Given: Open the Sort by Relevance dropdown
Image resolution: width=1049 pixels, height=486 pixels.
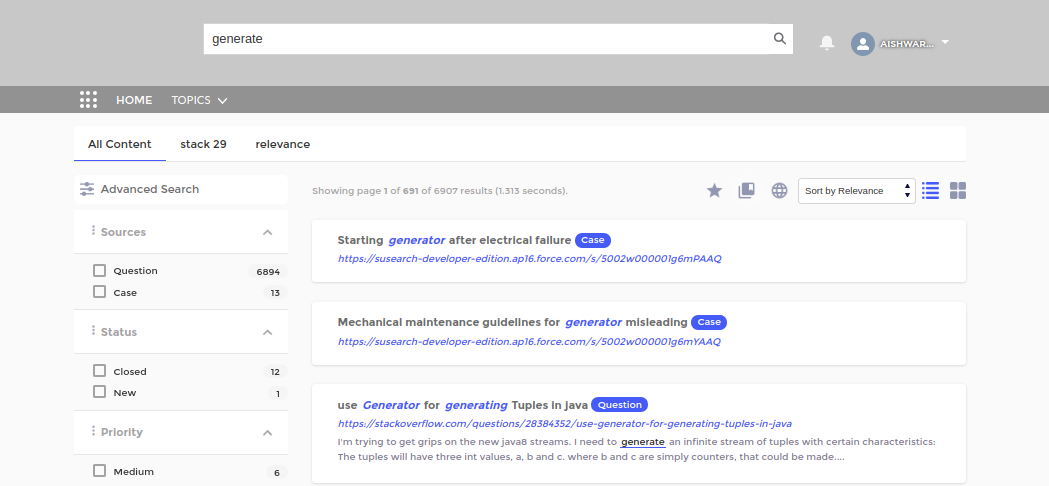Looking at the screenshot, I should pos(856,191).
